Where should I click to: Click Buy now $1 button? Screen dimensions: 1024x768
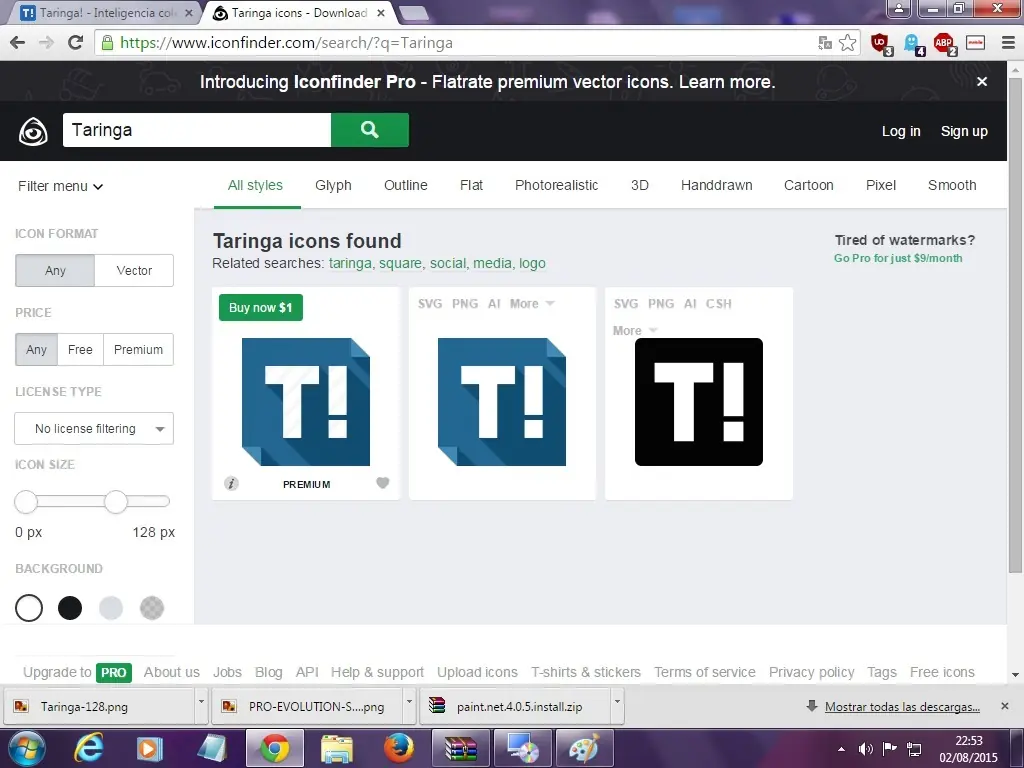[x=261, y=308]
